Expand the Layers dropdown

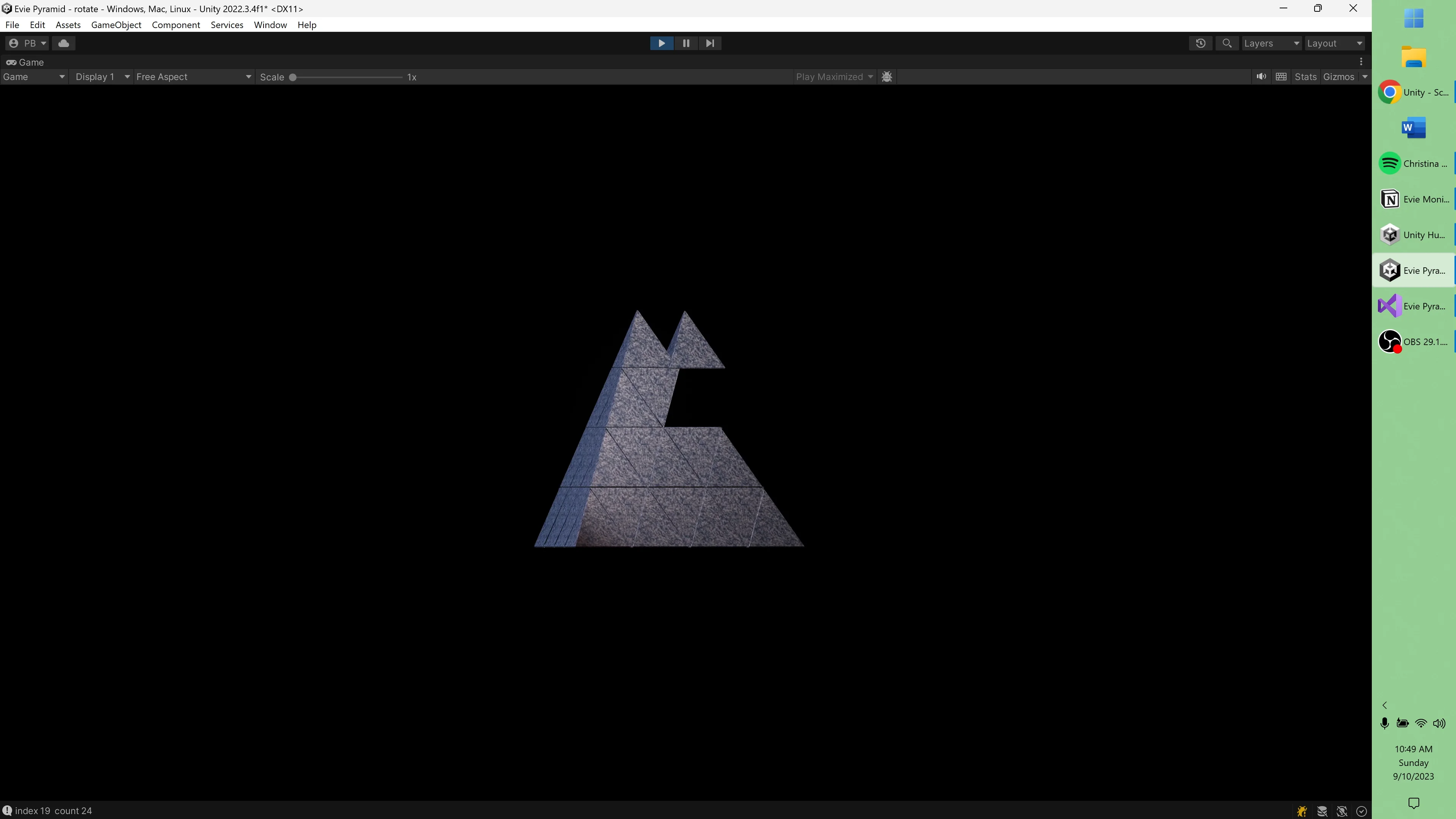click(x=1271, y=43)
